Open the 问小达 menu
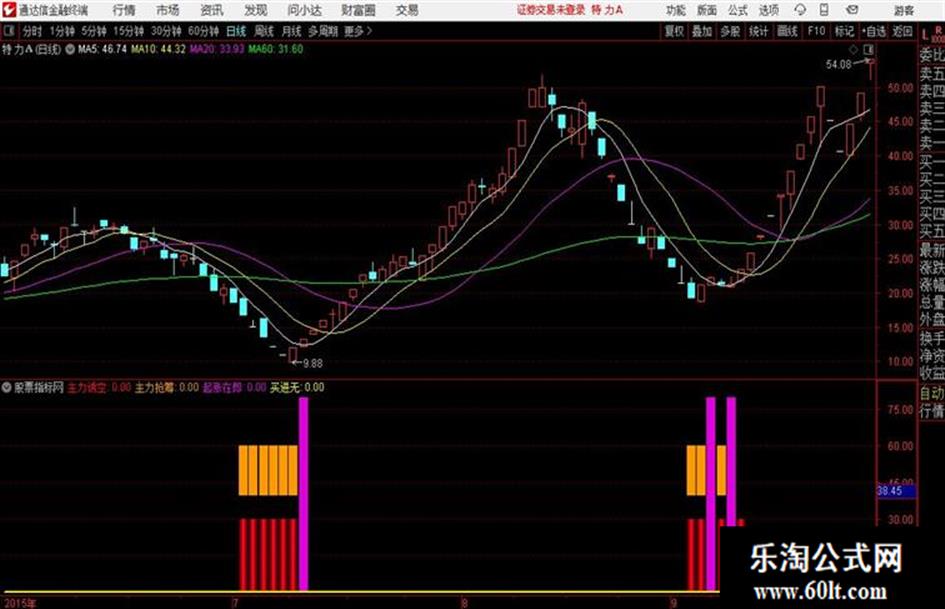945x609 pixels. click(x=304, y=10)
